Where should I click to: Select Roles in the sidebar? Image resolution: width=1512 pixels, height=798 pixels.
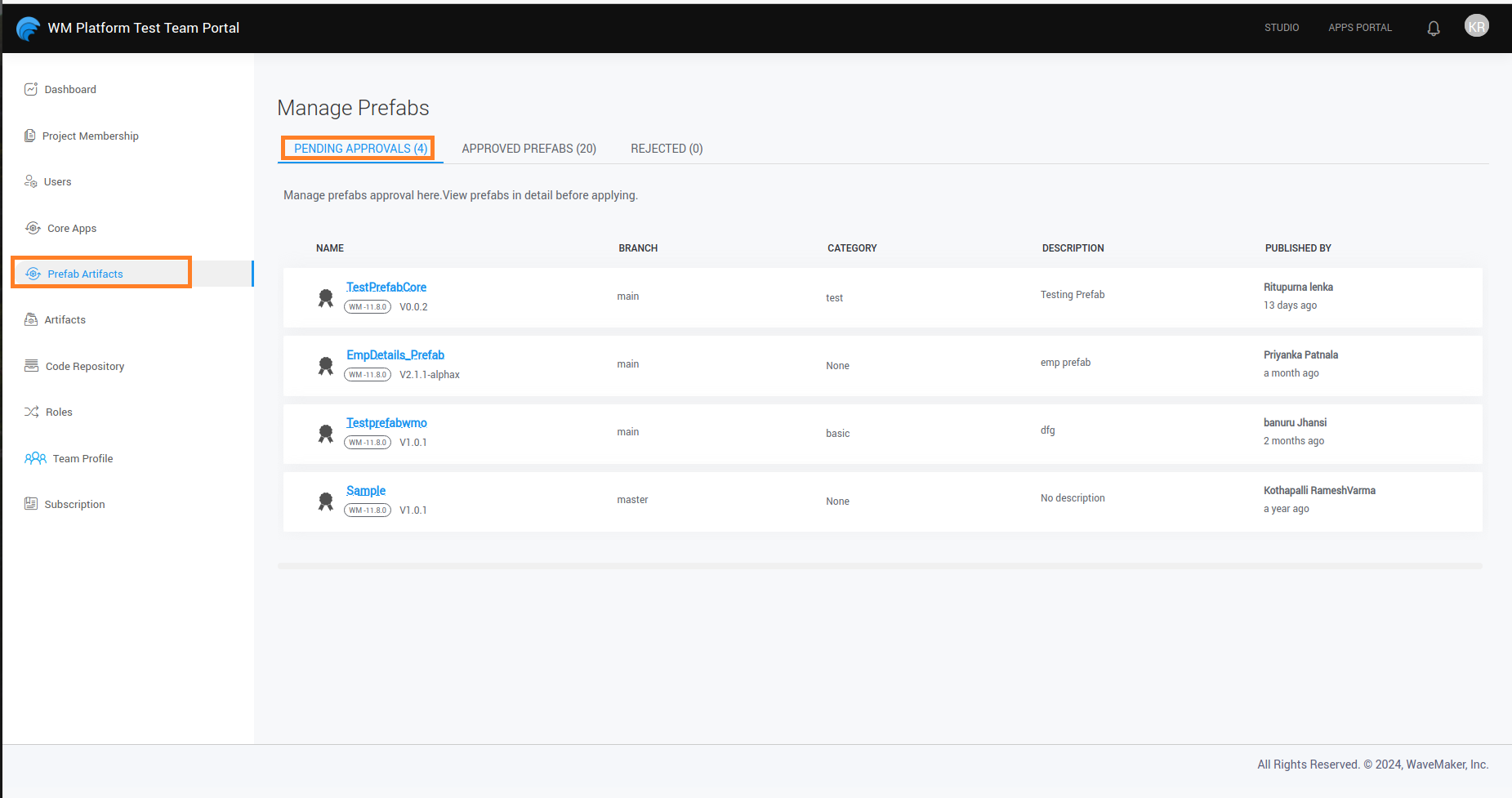coord(58,412)
